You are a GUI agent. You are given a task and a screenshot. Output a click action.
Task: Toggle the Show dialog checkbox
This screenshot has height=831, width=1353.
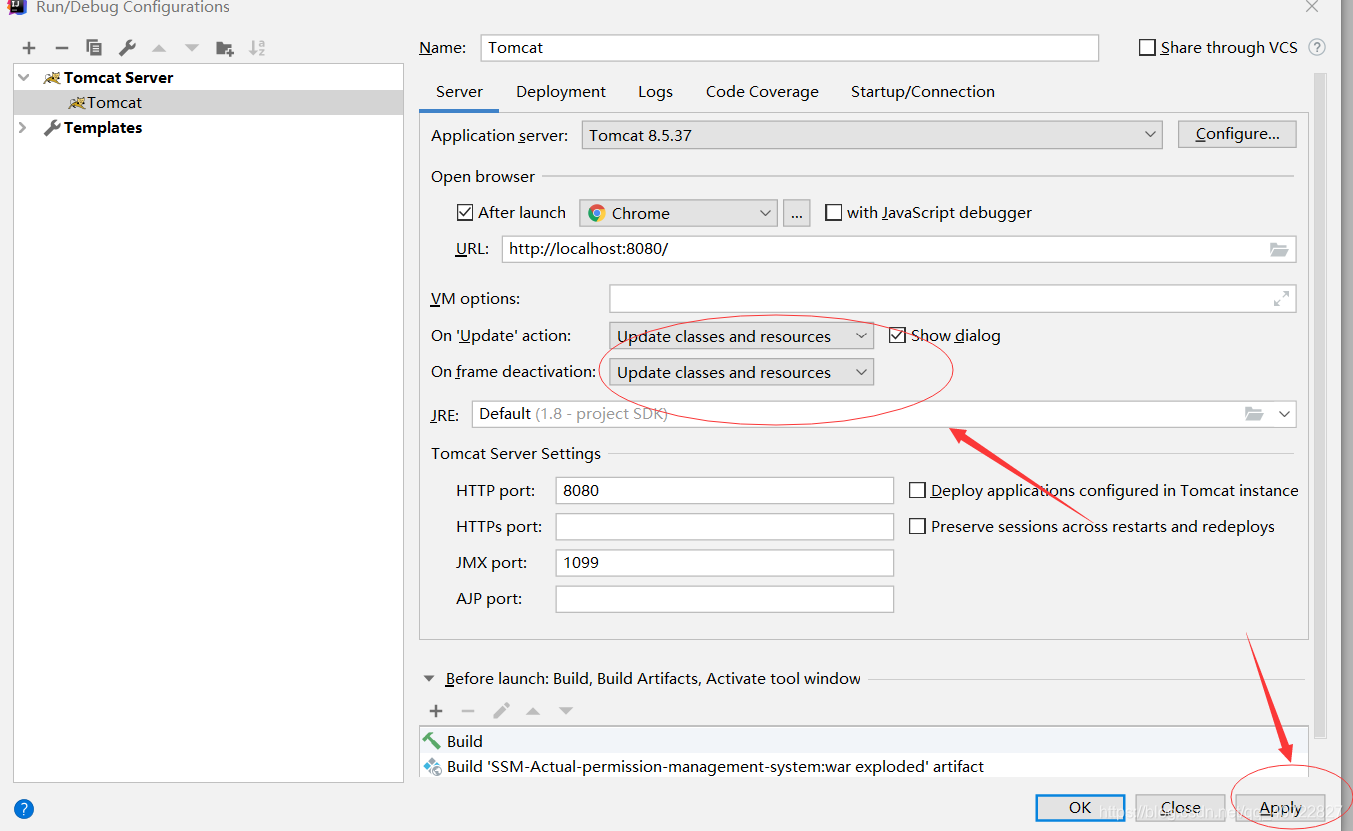coord(897,335)
